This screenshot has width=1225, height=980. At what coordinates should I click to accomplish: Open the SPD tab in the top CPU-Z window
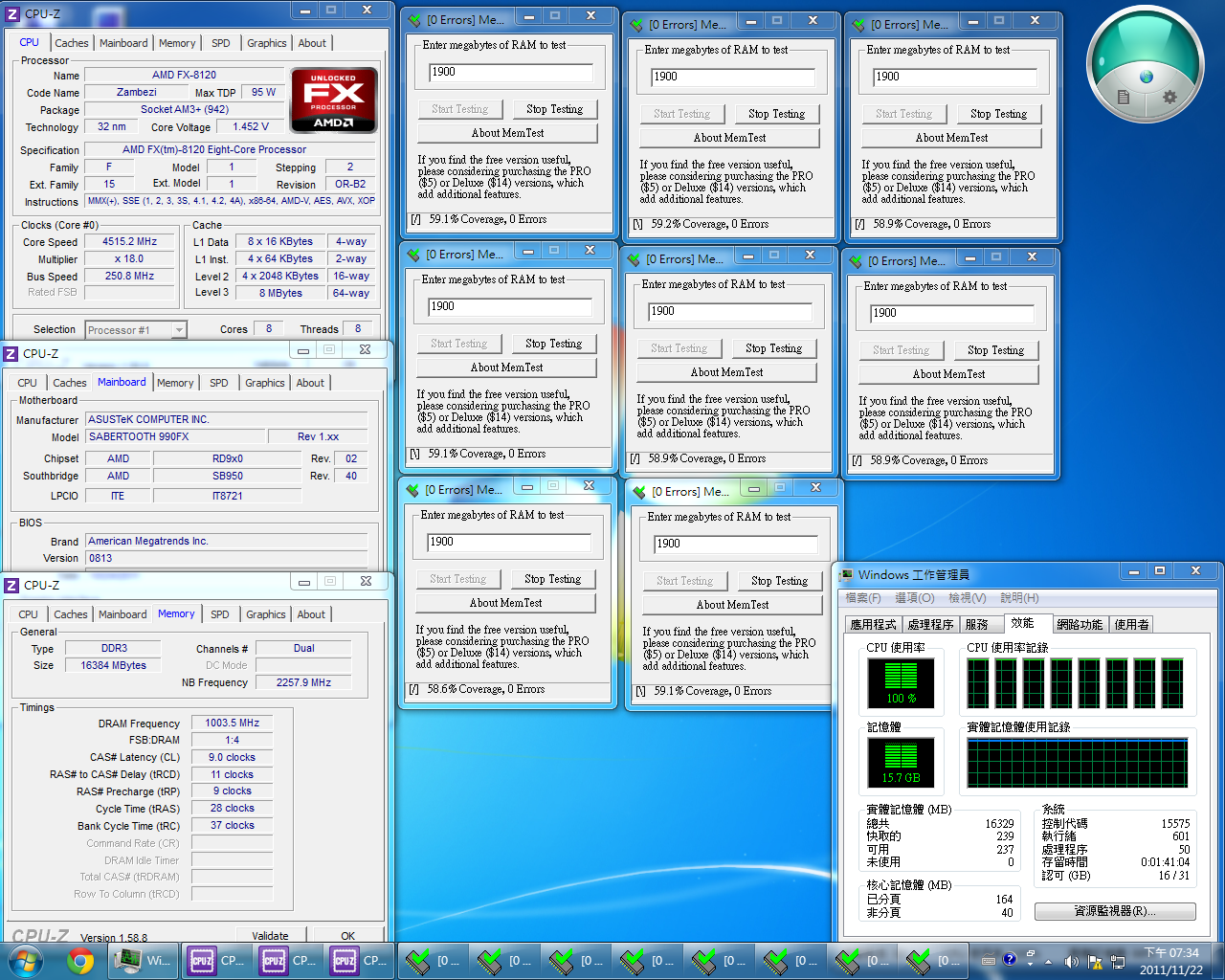coord(221,43)
